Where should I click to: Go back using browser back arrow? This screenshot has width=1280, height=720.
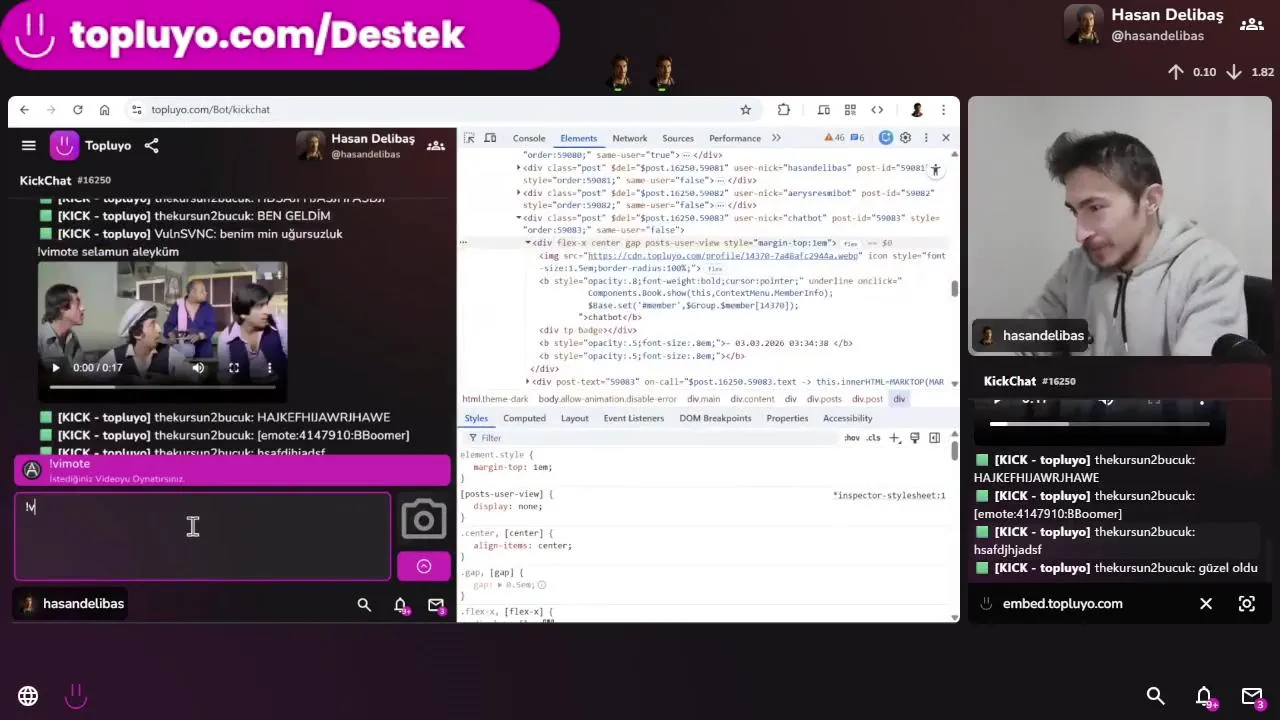coord(24,110)
